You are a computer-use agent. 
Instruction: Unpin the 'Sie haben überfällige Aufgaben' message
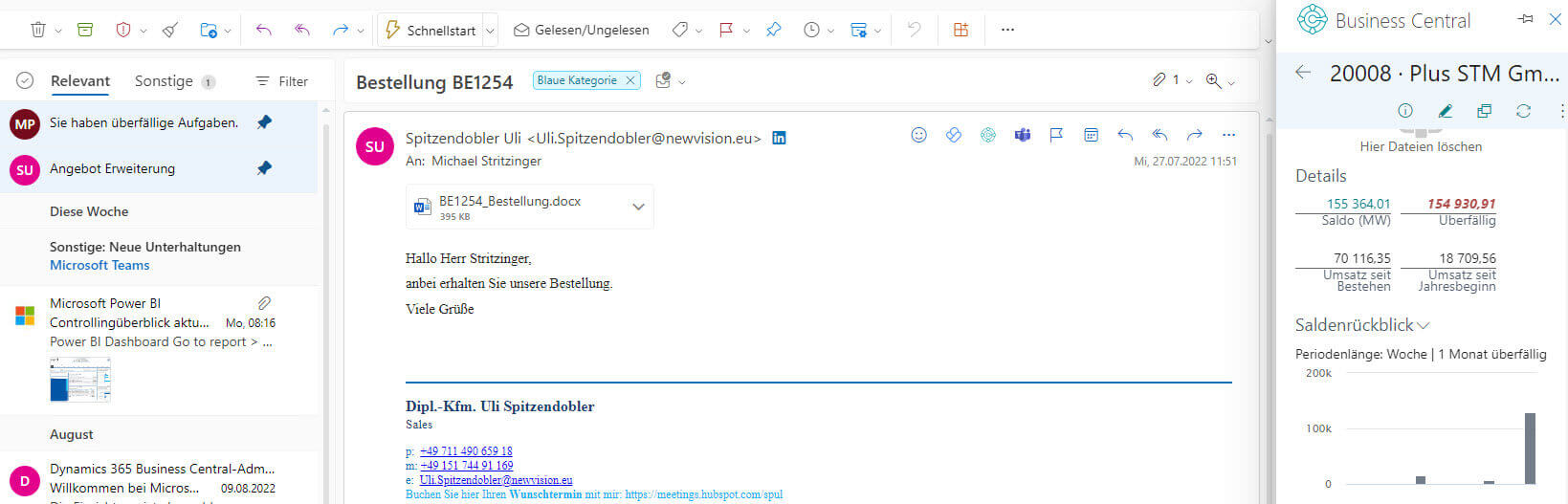click(264, 122)
